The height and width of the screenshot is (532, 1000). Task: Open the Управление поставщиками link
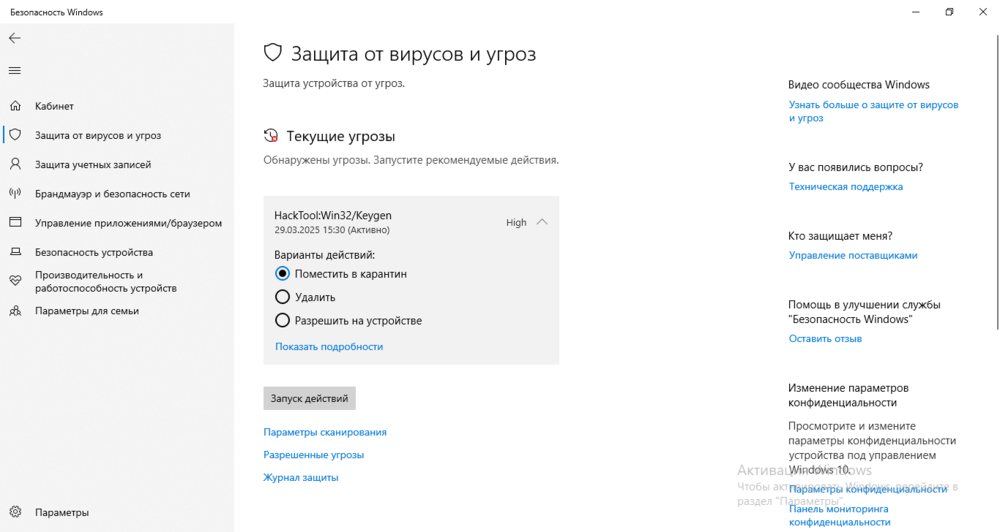[853, 255]
